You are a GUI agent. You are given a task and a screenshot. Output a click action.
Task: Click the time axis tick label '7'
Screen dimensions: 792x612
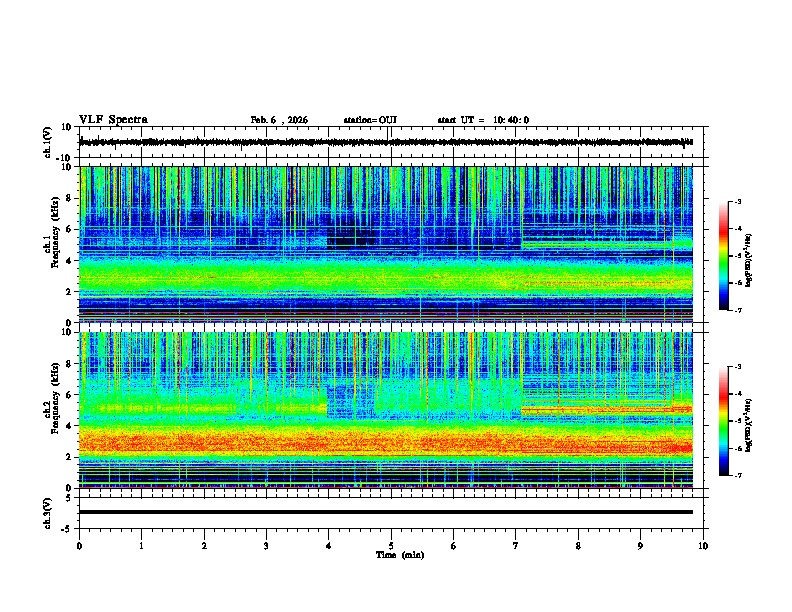pos(516,546)
